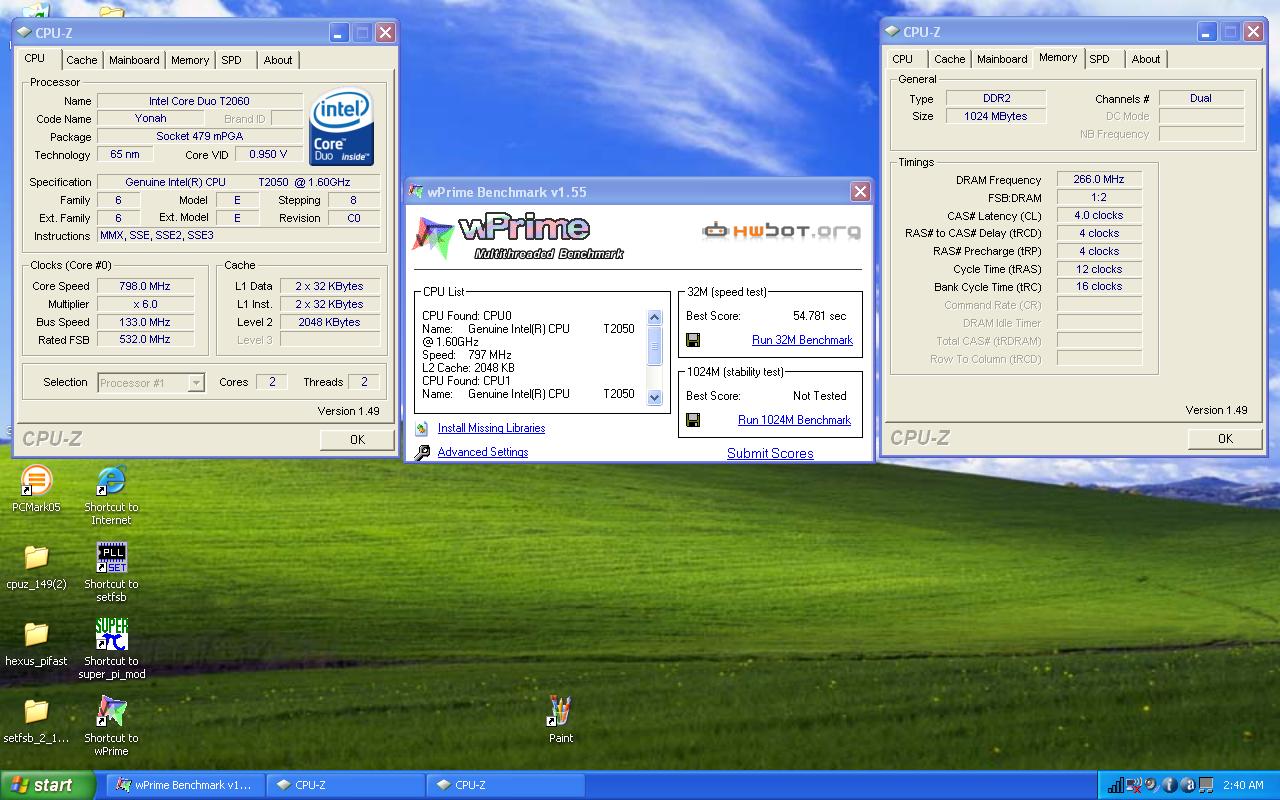Switch to CPU tab in right CPU-Z

click(903, 59)
